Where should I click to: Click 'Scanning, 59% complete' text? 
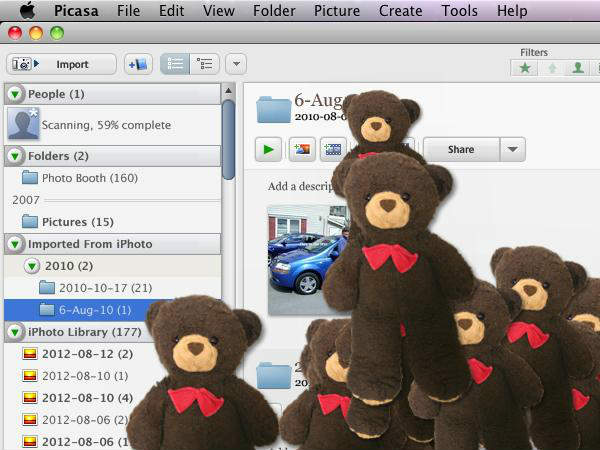tap(106, 125)
